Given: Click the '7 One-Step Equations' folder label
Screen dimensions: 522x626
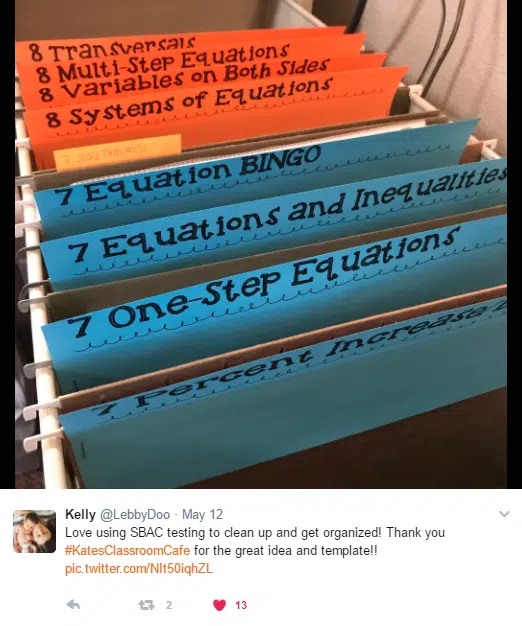Looking at the screenshot, I should 261,281.
